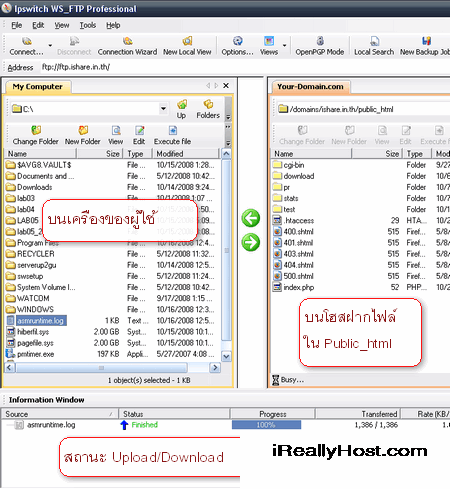Close the My Computer pane
Image resolution: width=450 pixels, height=489 pixels.
[x=226, y=86]
